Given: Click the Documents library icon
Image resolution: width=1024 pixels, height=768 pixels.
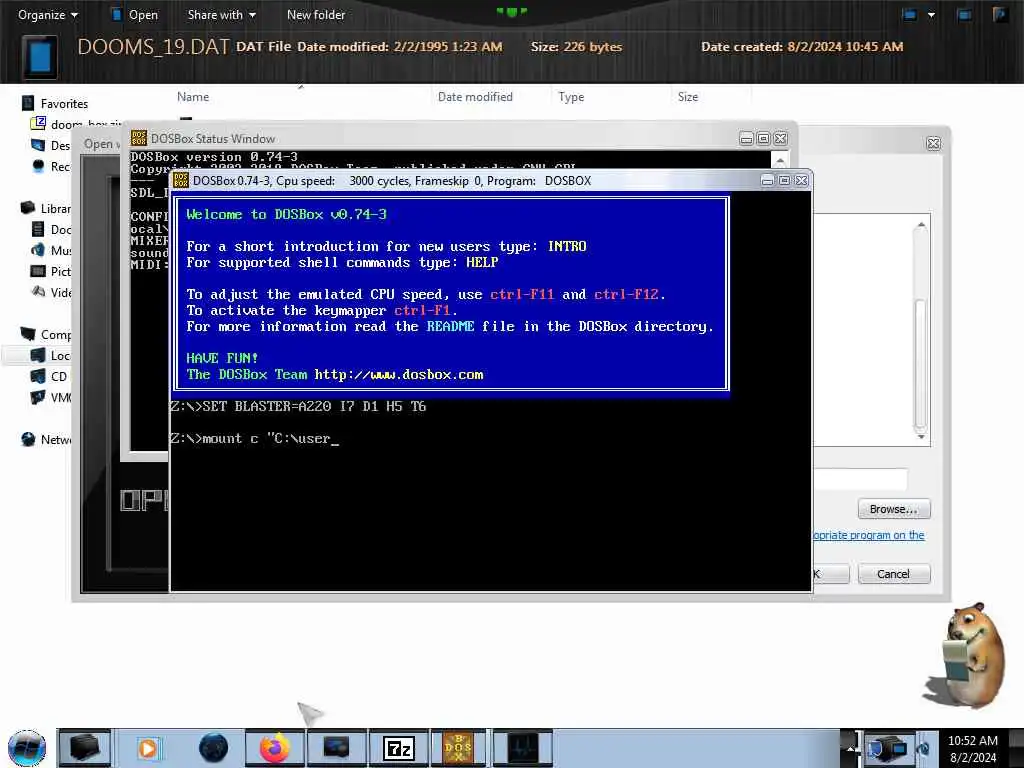Looking at the screenshot, I should 38,229.
